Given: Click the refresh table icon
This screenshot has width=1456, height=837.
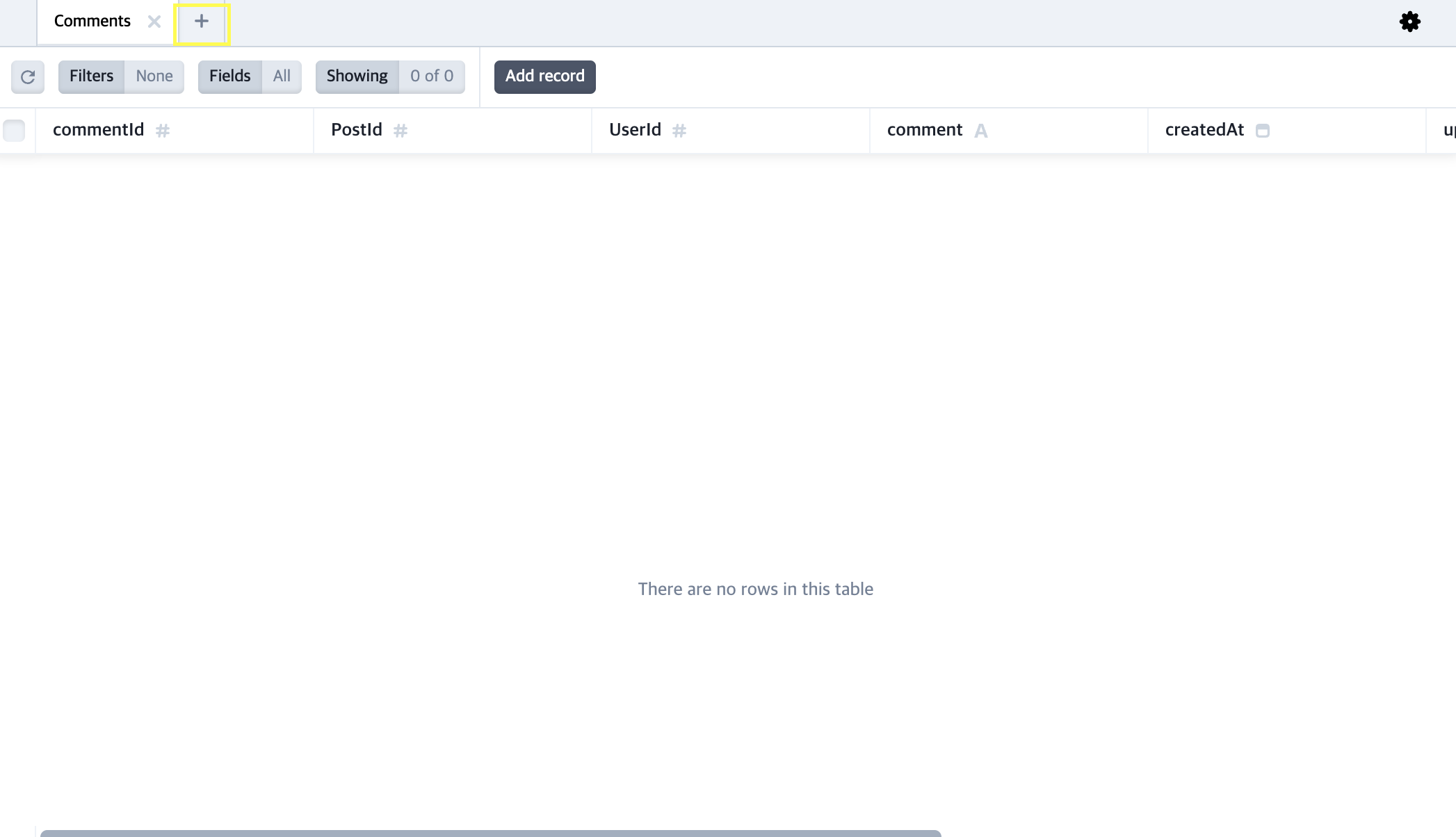Looking at the screenshot, I should [x=28, y=76].
